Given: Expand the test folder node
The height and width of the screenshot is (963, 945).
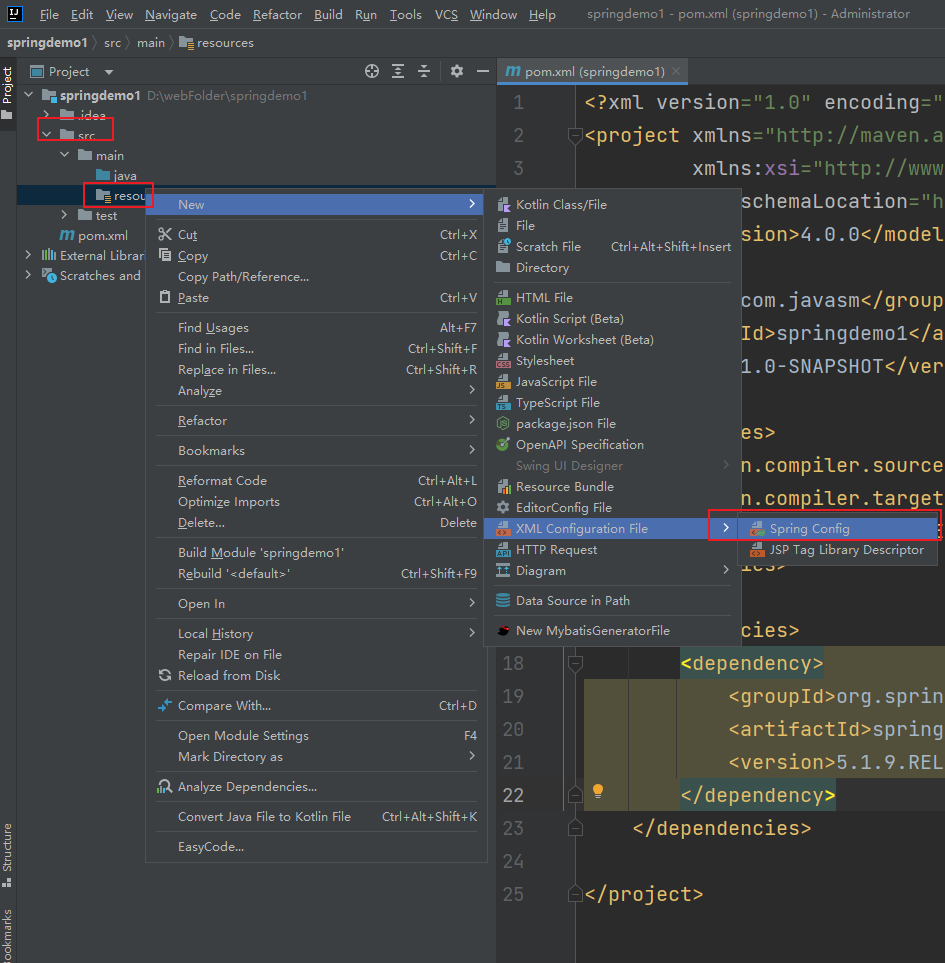Looking at the screenshot, I should pos(65,215).
